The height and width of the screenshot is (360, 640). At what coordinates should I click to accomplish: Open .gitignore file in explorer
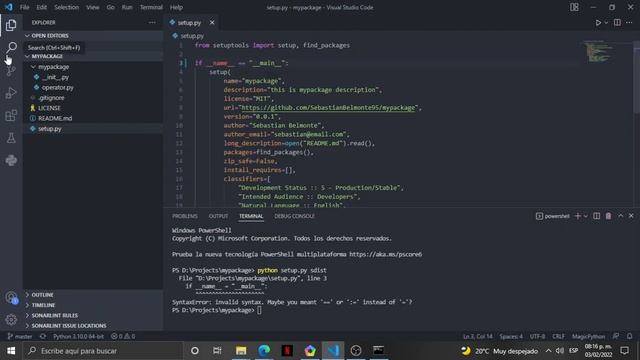93,98
